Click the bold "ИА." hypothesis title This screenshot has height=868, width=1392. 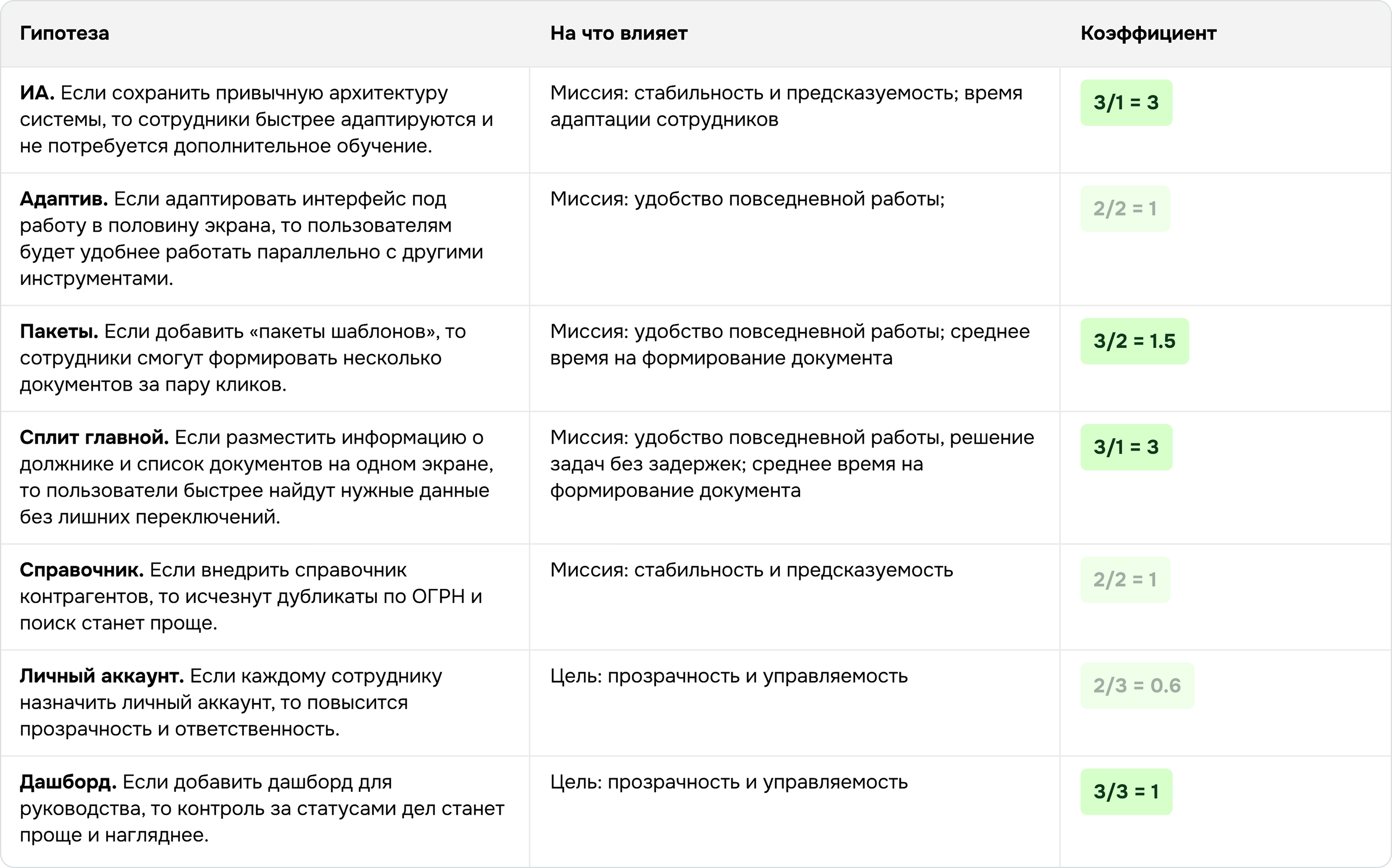point(37,93)
